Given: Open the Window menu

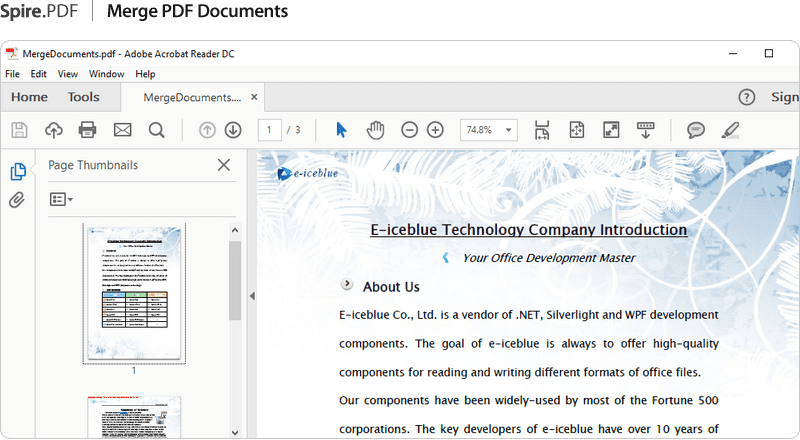Looking at the screenshot, I should point(107,74).
